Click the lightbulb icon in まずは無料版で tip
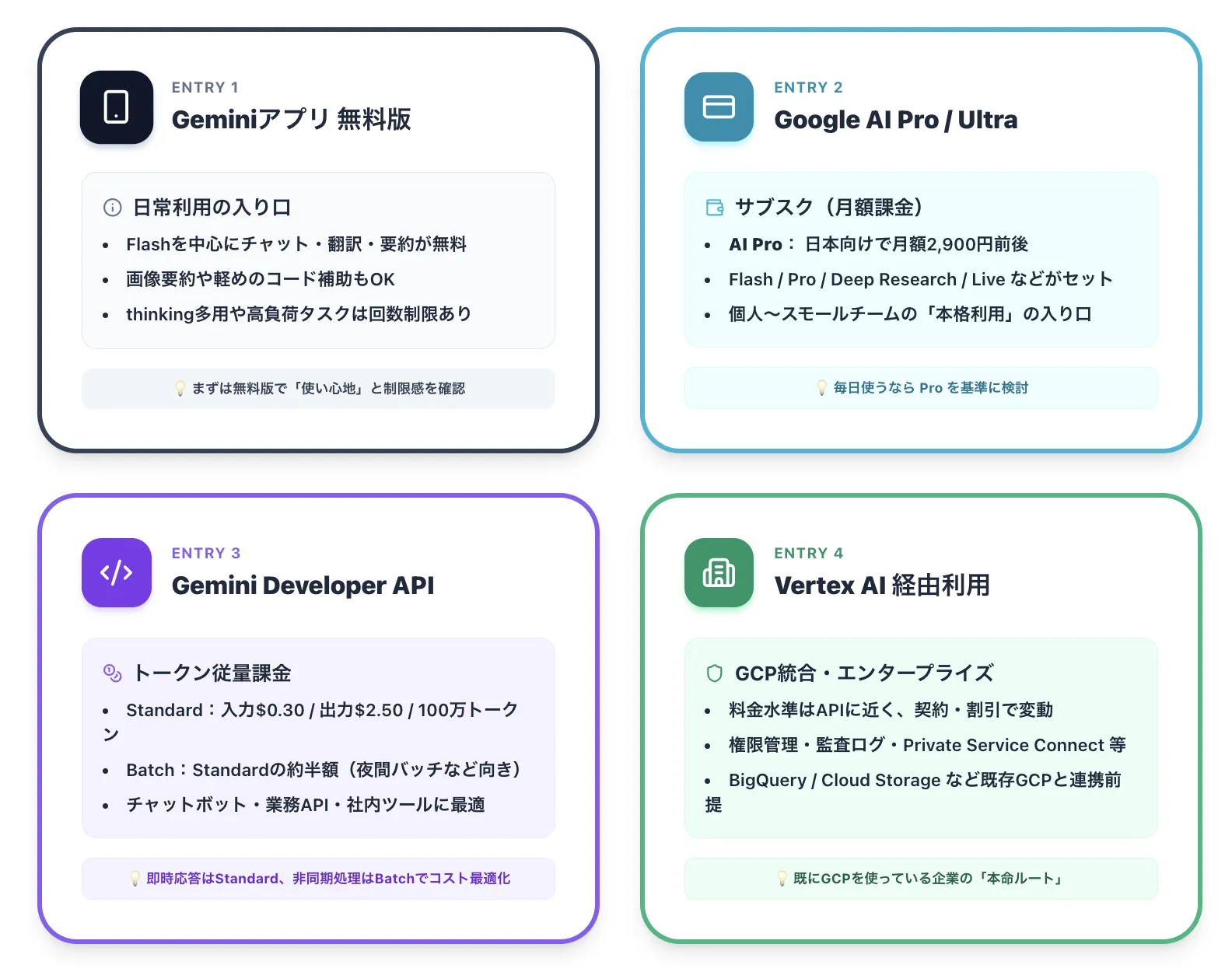This screenshot has height=972, width=1232. (x=180, y=388)
